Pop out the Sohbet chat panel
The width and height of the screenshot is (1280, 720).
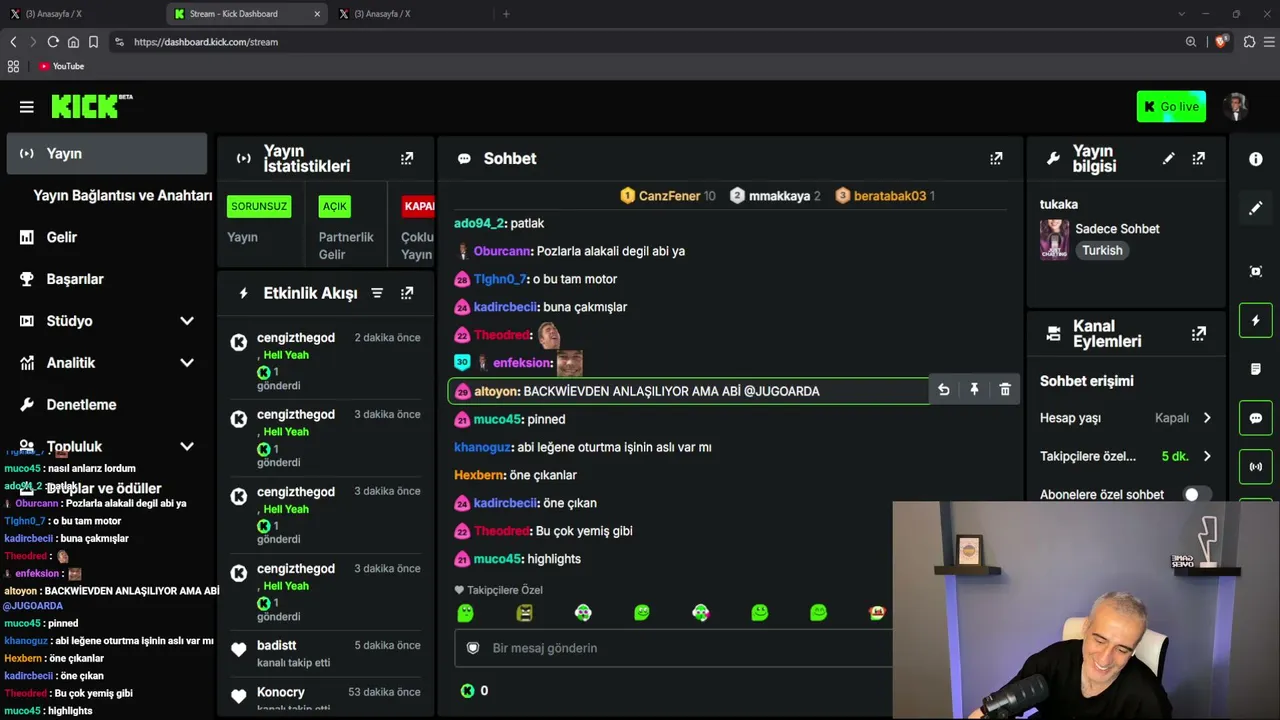click(x=996, y=158)
